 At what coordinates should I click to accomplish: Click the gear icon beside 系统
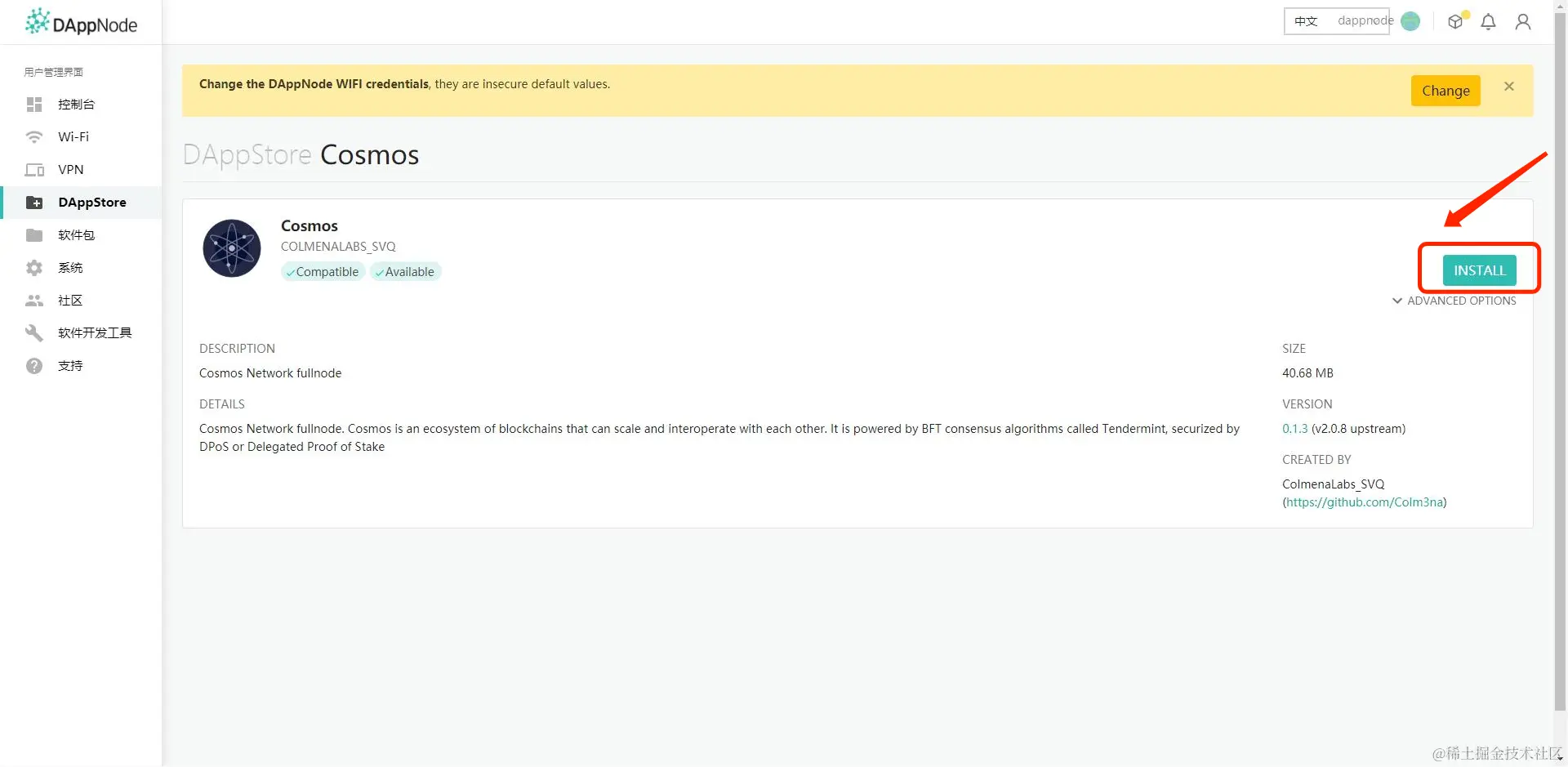pos(34,268)
